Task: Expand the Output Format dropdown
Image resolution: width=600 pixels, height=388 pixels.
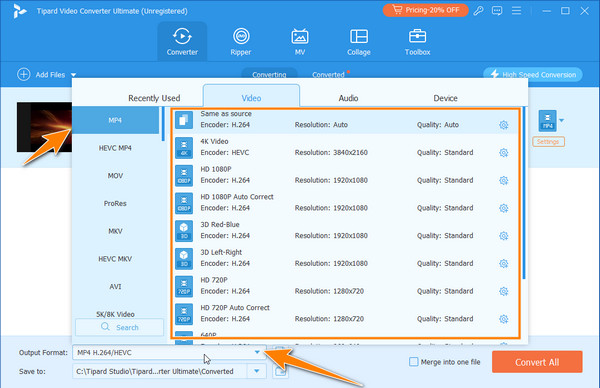Action: point(257,352)
